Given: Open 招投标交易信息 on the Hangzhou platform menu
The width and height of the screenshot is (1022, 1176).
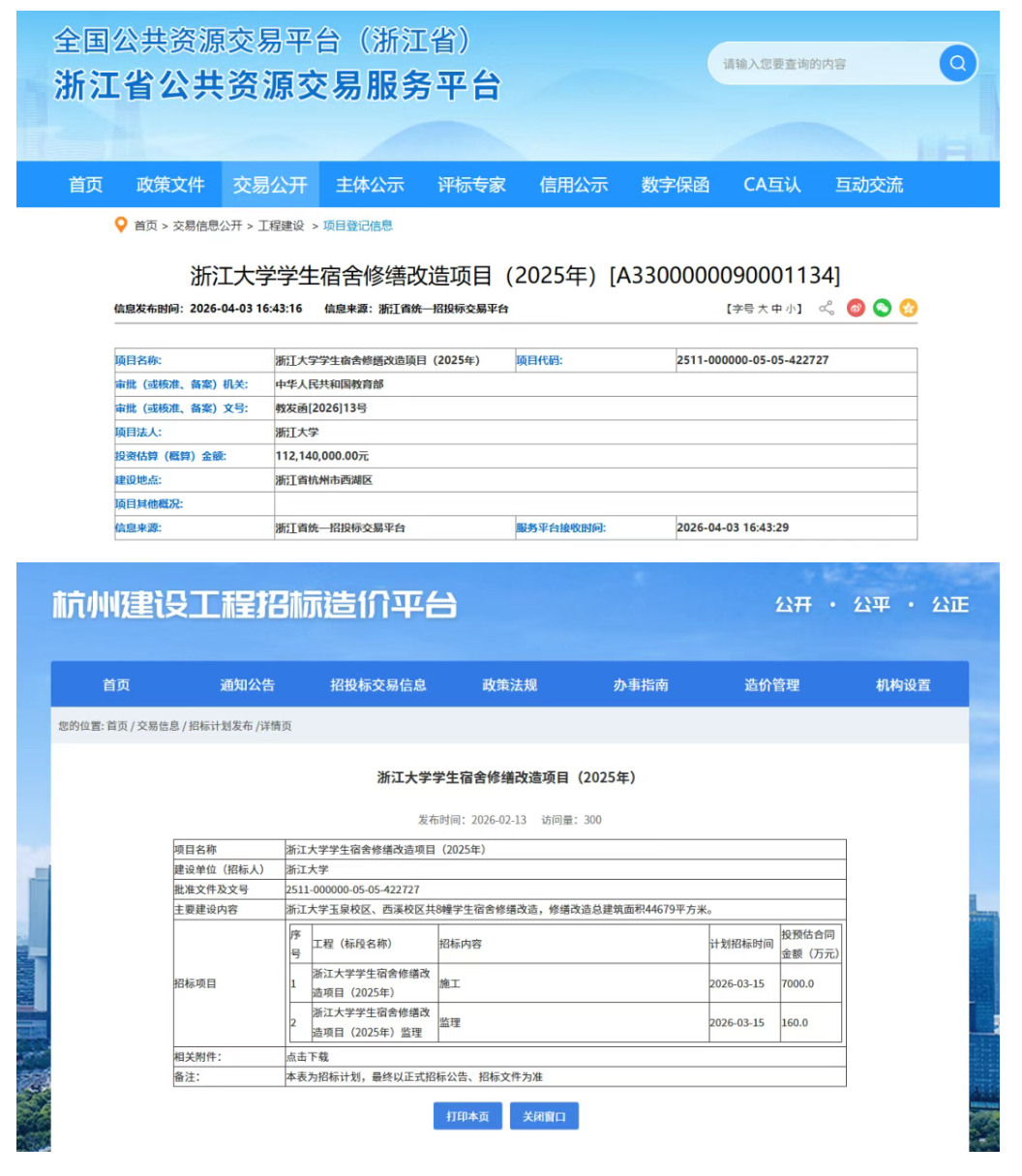Looking at the screenshot, I should coord(378,684).
